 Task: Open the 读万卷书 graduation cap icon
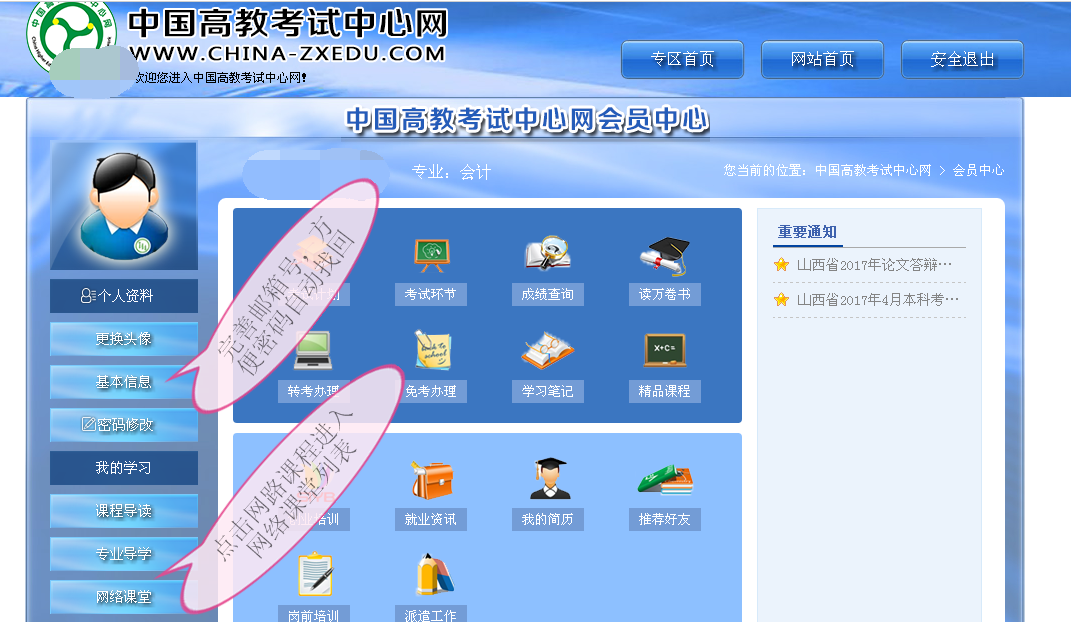click(664, 255)
